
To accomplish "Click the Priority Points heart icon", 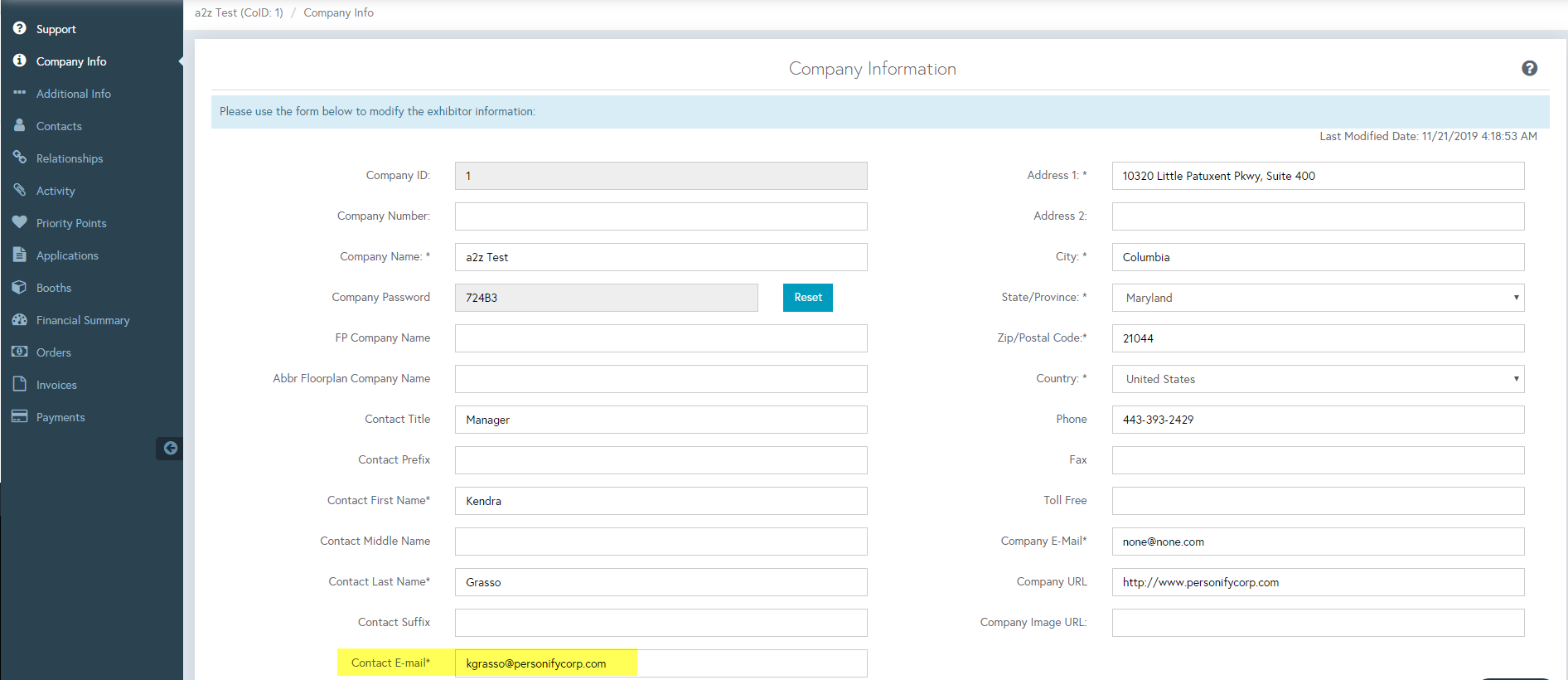I will 20,222.
